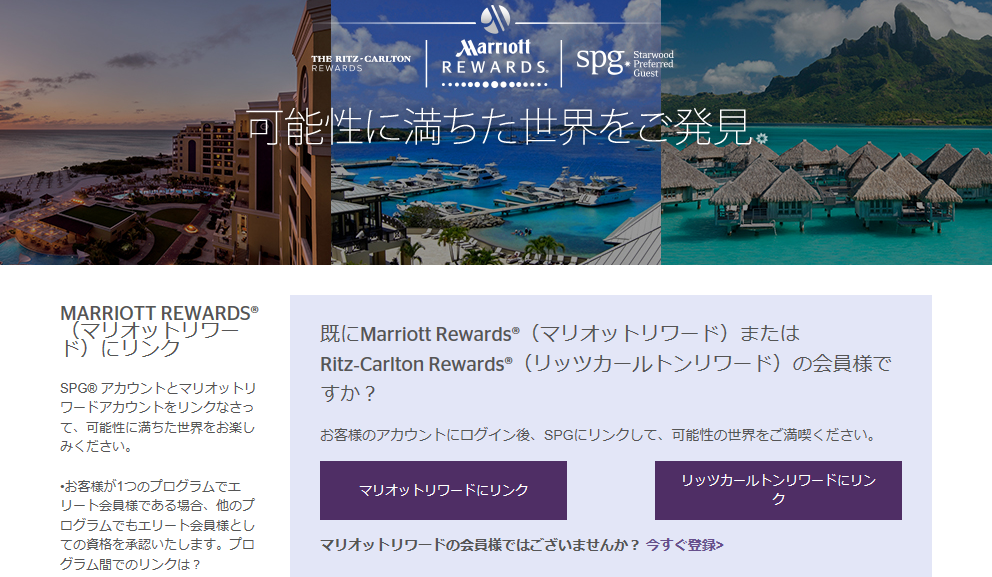992x577 pixels.
Task: Open the 今すぐ登録> sign-up link
Action: pos(685,545)
